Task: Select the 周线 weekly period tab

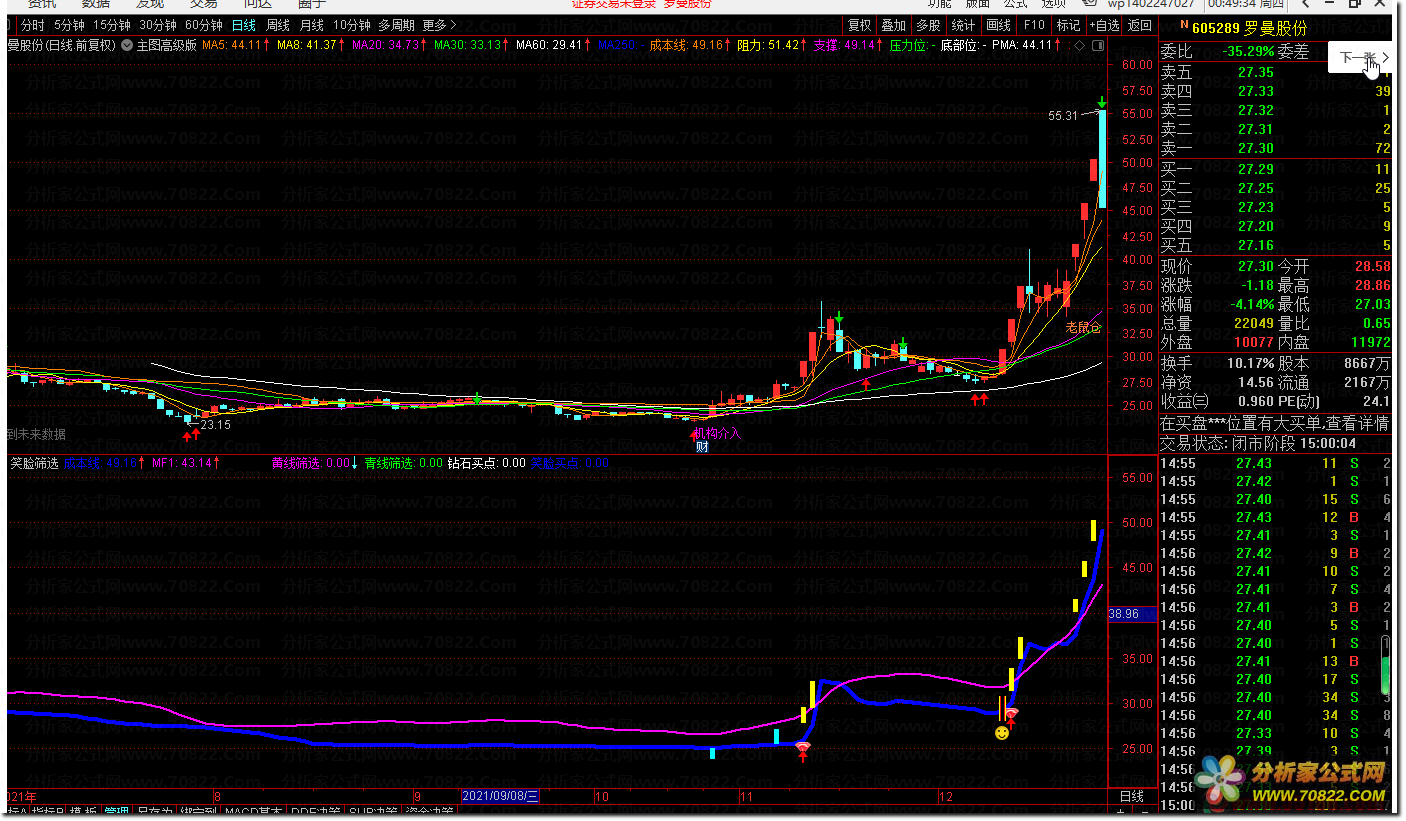Action: coord(278,25)
